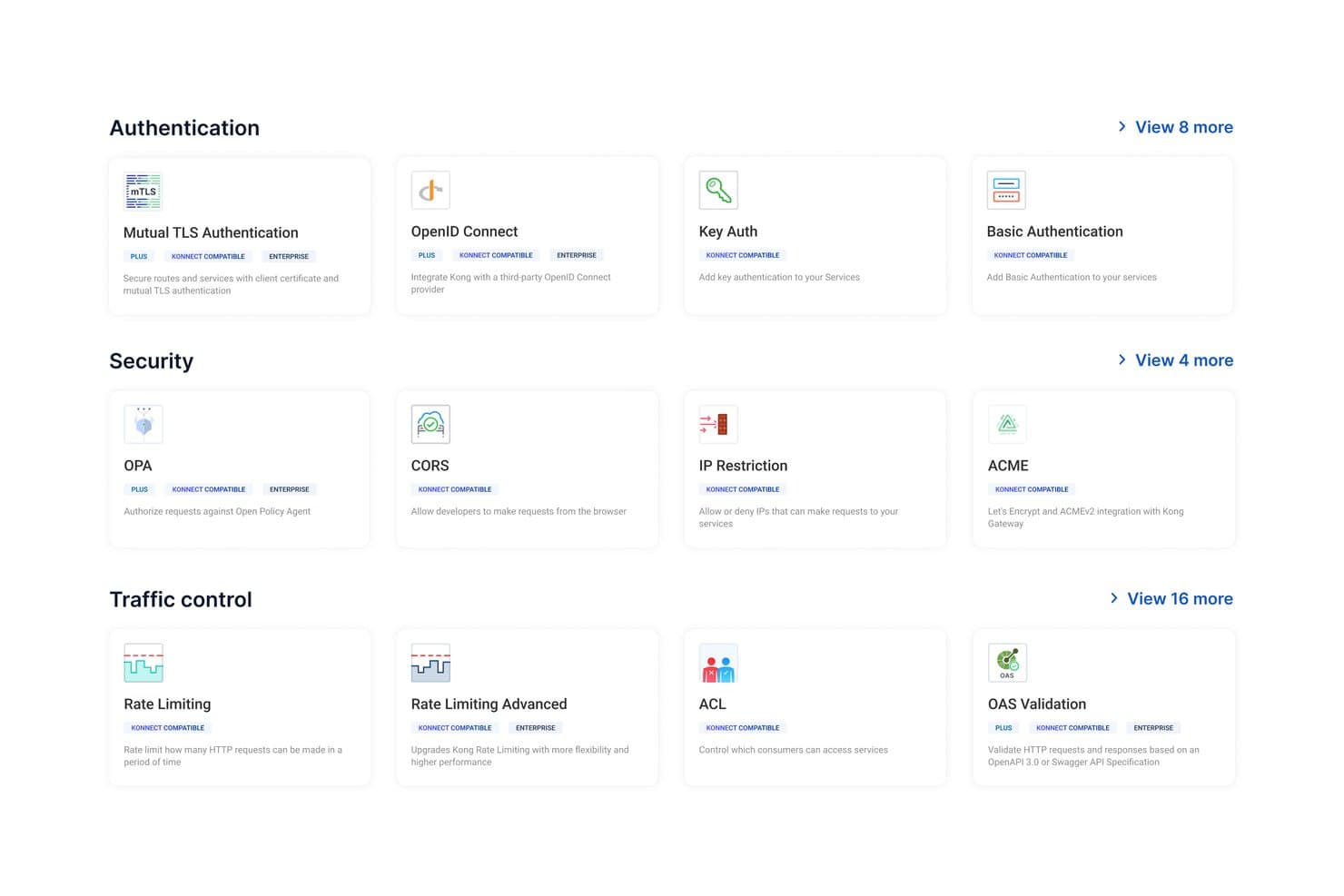Click the KONNECT COMPATIBLE badge on CORS
This screenshot has height=896, width=1344.
[455, 490]
